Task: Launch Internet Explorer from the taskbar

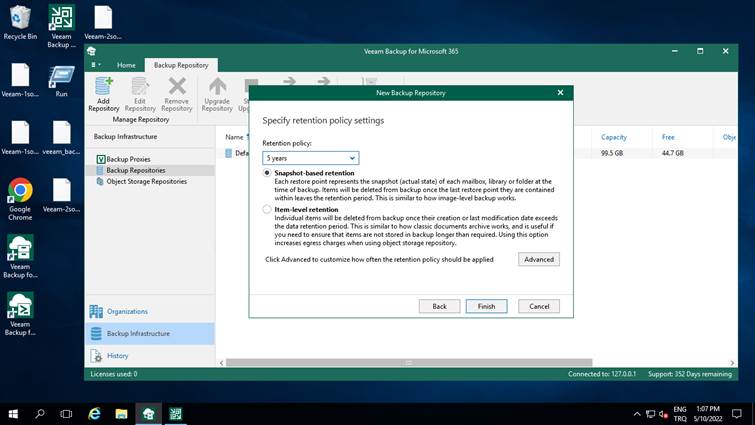Action: [94, 414]
